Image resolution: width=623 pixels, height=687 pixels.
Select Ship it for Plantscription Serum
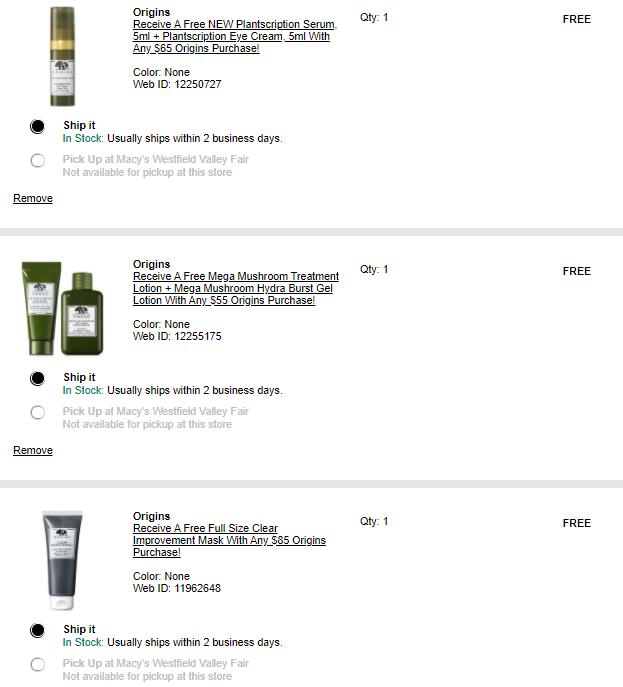coord(38,127)
